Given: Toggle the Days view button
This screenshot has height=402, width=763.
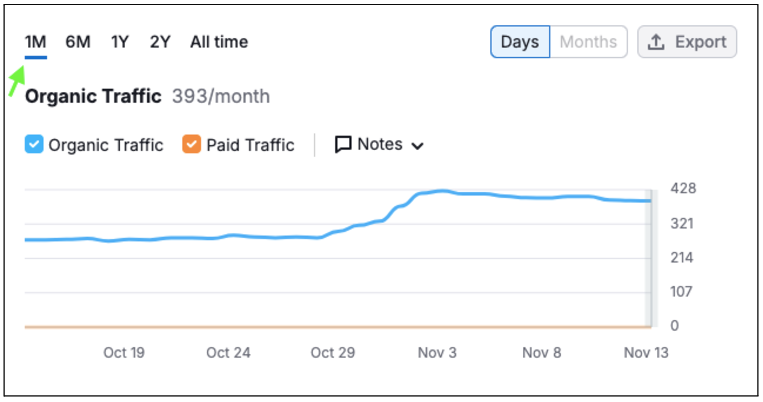Looking at the screenshot, I should [x=520, y=42].
